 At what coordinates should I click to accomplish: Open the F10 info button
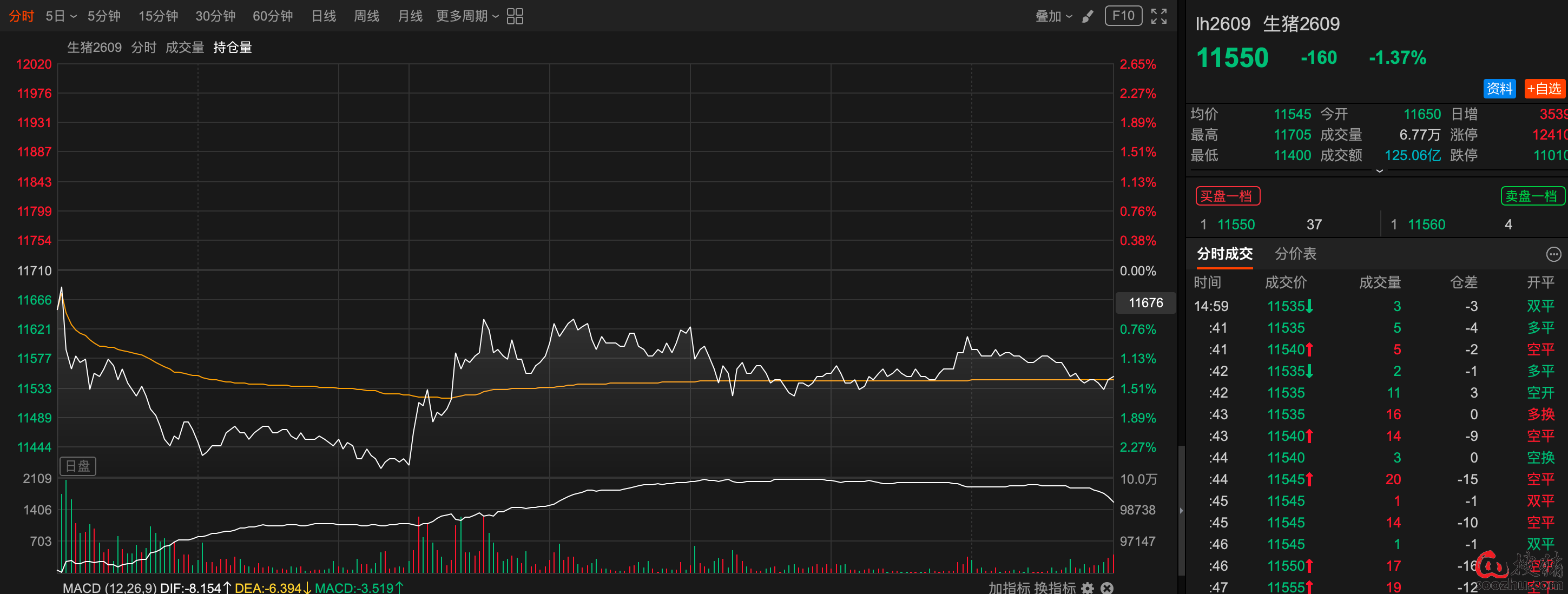pyautogui.click(x=1123, y=16)
